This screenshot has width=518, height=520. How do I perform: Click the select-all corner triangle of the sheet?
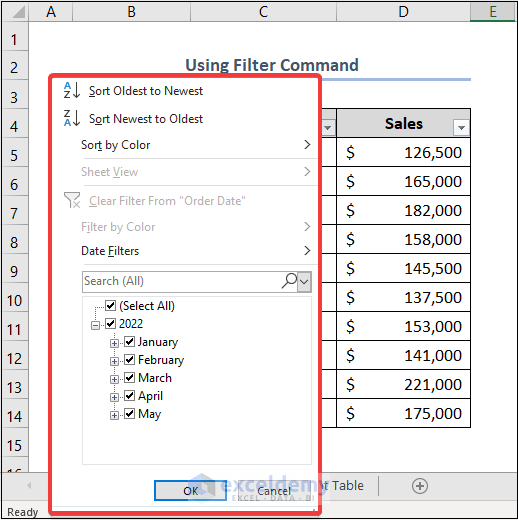tap(18, 12)
